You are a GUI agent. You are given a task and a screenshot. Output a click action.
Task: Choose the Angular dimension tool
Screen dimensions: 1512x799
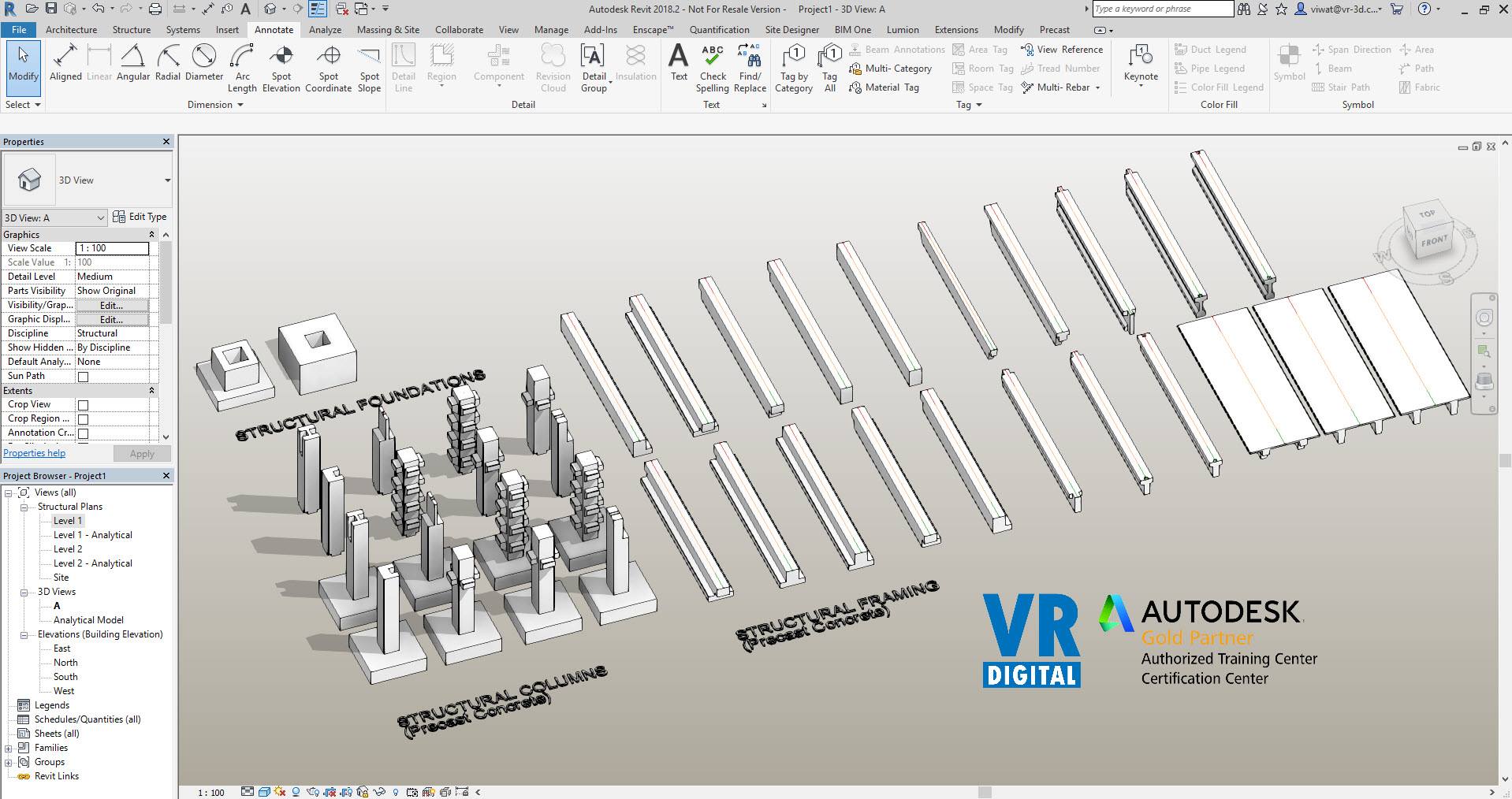pos(133,63)
